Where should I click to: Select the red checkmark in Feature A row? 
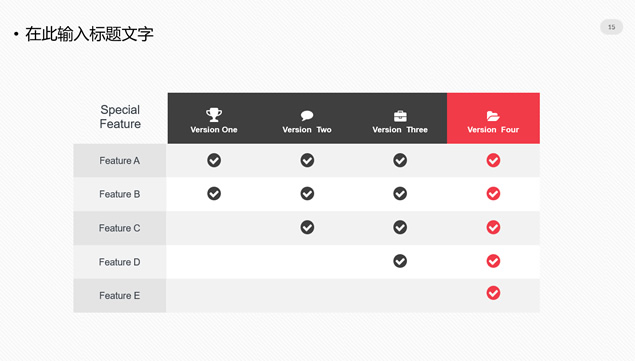tap(493, 160)
